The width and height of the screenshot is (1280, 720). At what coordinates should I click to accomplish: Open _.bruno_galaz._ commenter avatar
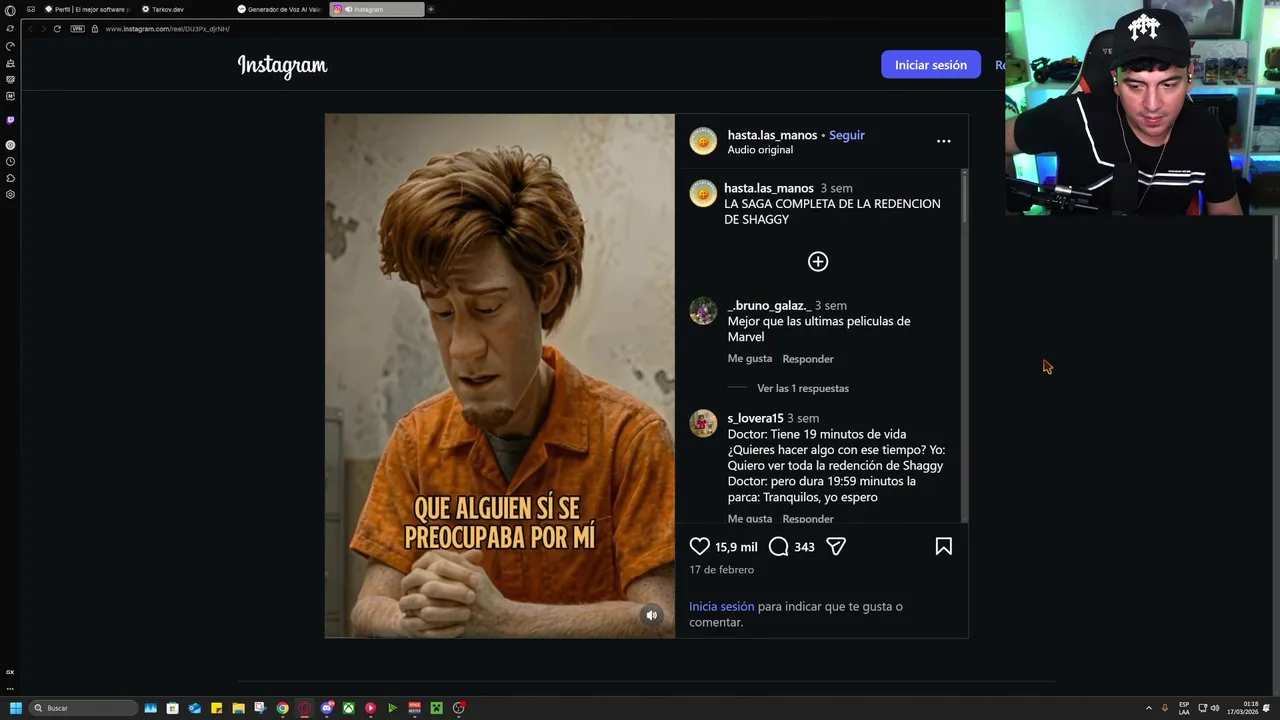(703, 311)
